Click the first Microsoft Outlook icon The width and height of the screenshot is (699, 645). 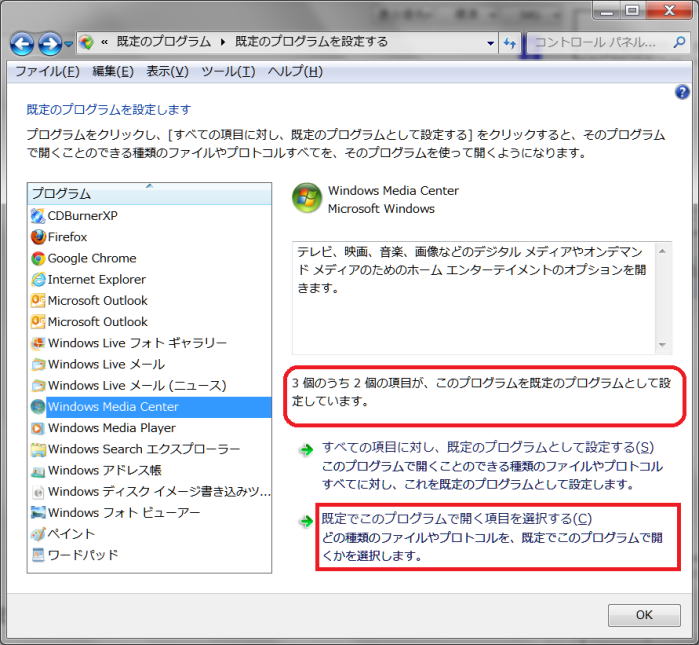(x=38, y=300)
